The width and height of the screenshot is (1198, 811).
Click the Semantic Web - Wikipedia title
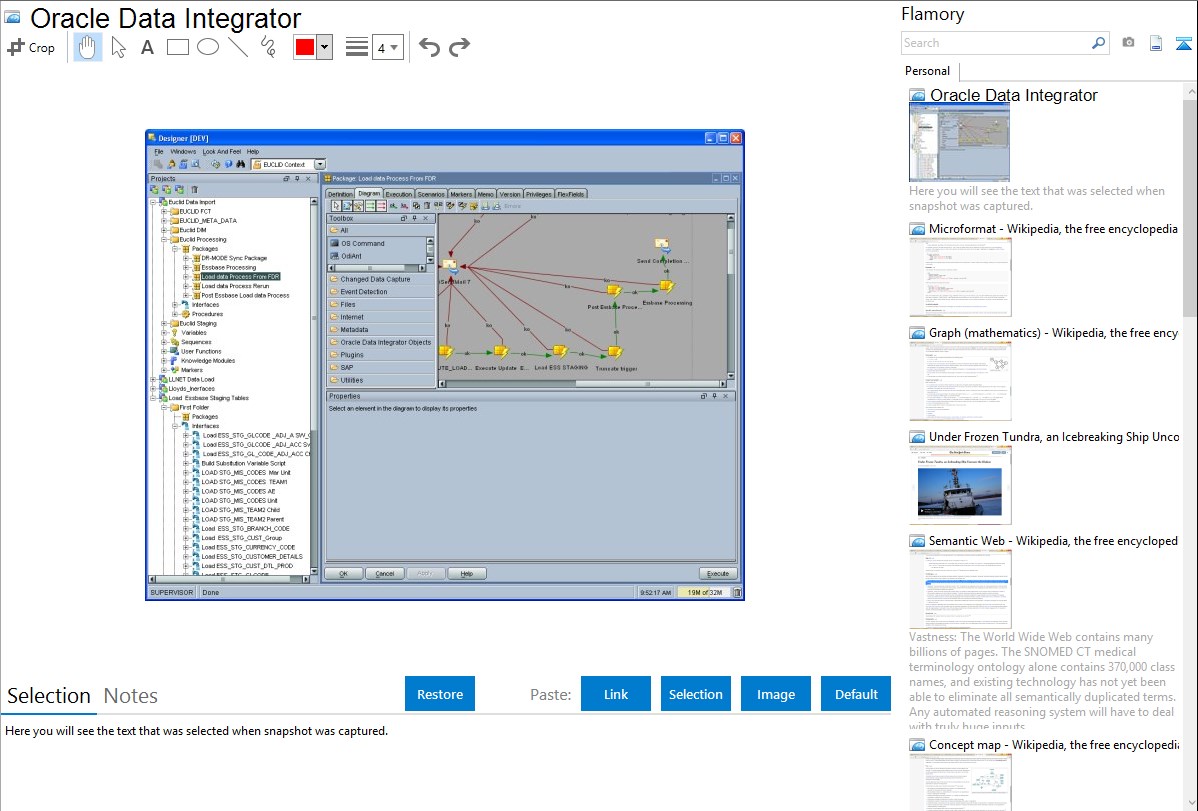(1053, 540)
